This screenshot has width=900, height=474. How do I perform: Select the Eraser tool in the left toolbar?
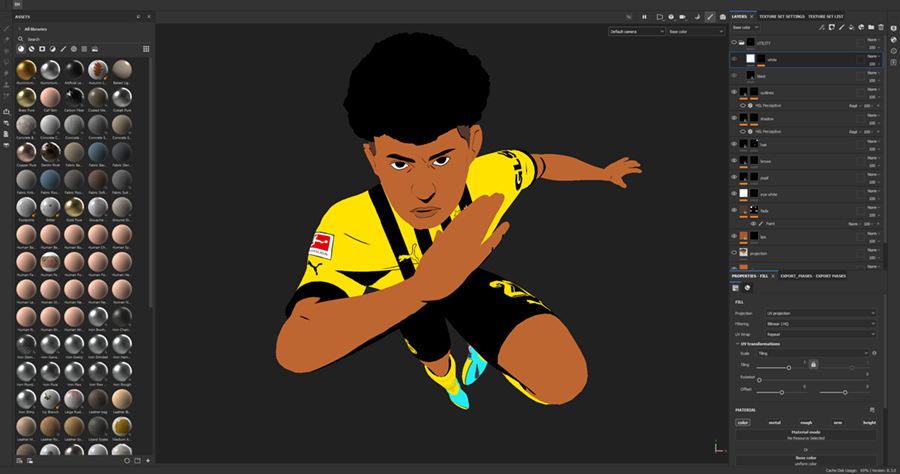point(6,40)
